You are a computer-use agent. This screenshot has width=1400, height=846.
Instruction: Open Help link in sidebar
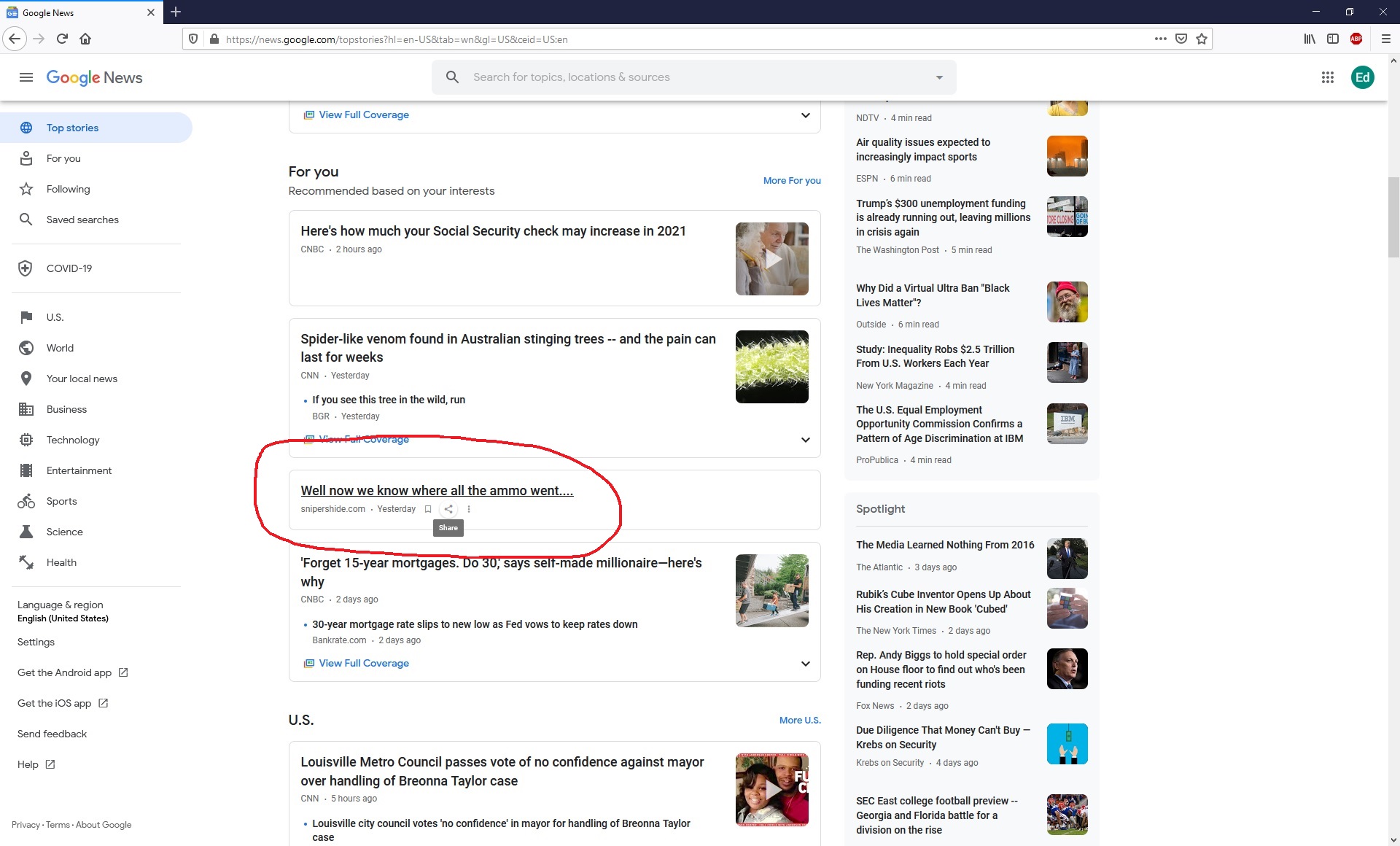(x=36, y=764)
